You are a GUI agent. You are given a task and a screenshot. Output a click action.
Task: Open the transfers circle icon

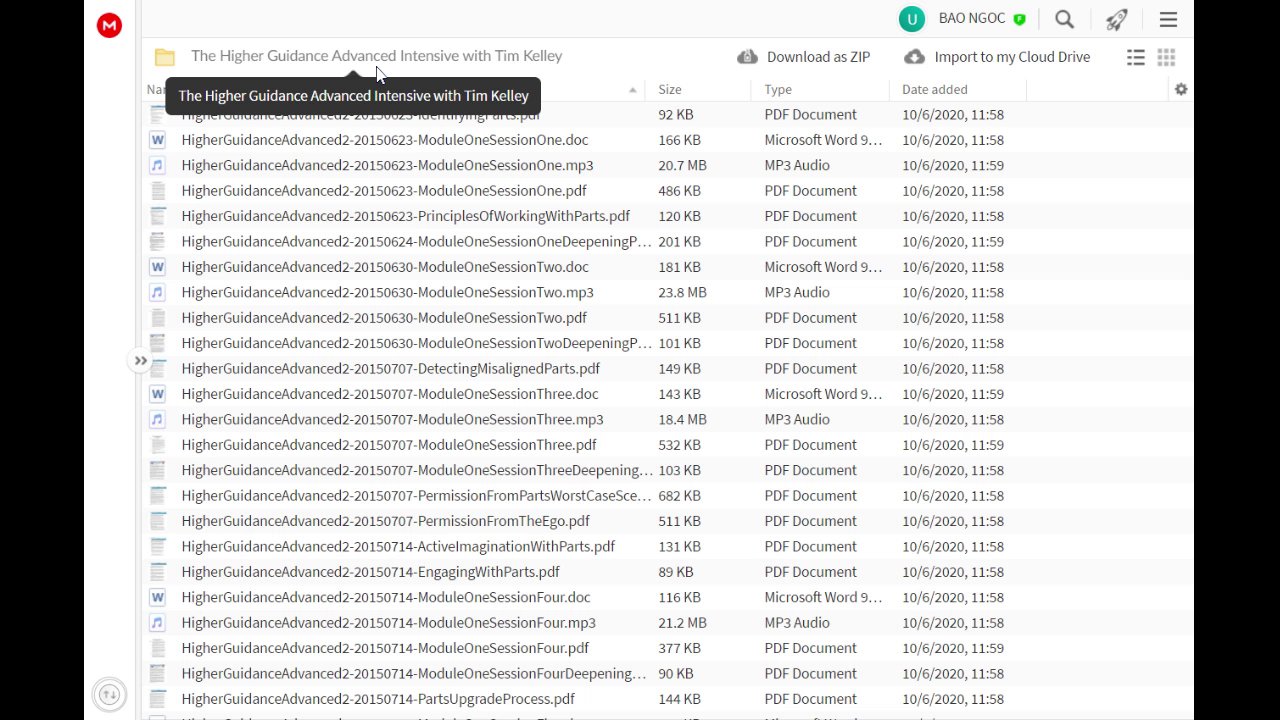[x=109, y=694]
